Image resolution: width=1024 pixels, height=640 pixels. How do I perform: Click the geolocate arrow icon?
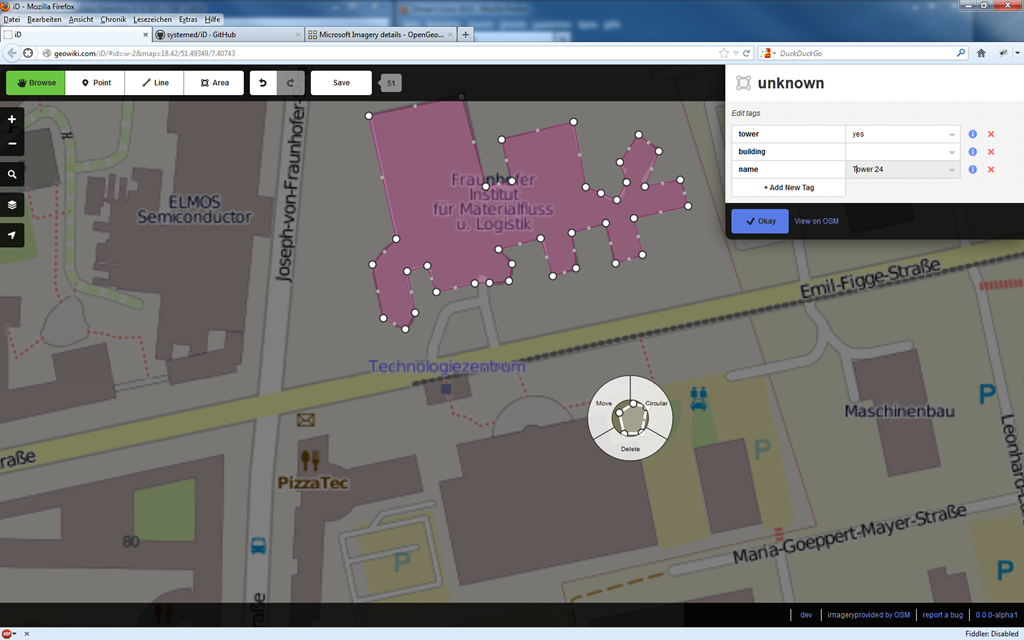tap(12, 235)
